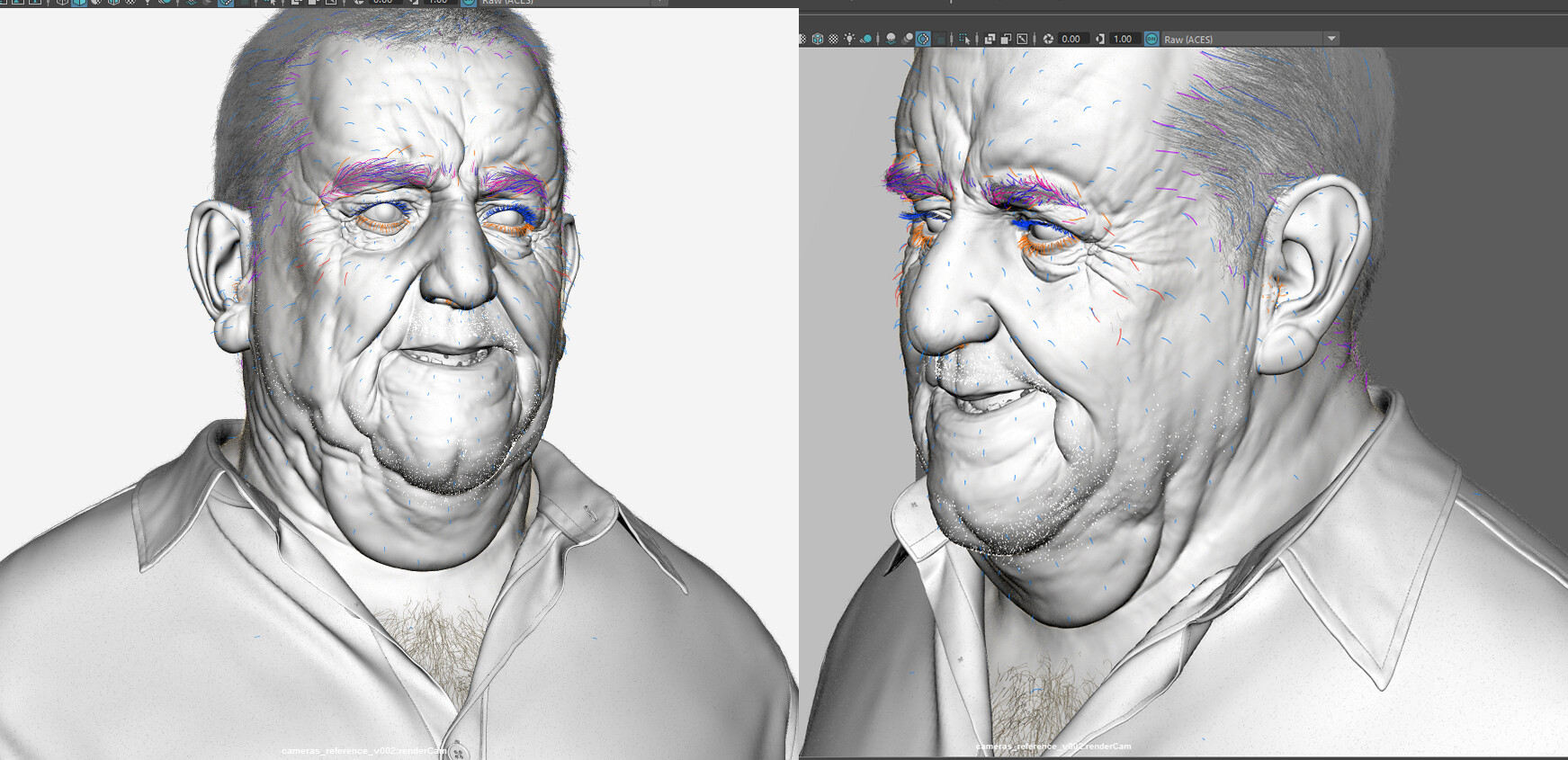
Task: Click the exposure reset aperture icon
Action: 1048,39
